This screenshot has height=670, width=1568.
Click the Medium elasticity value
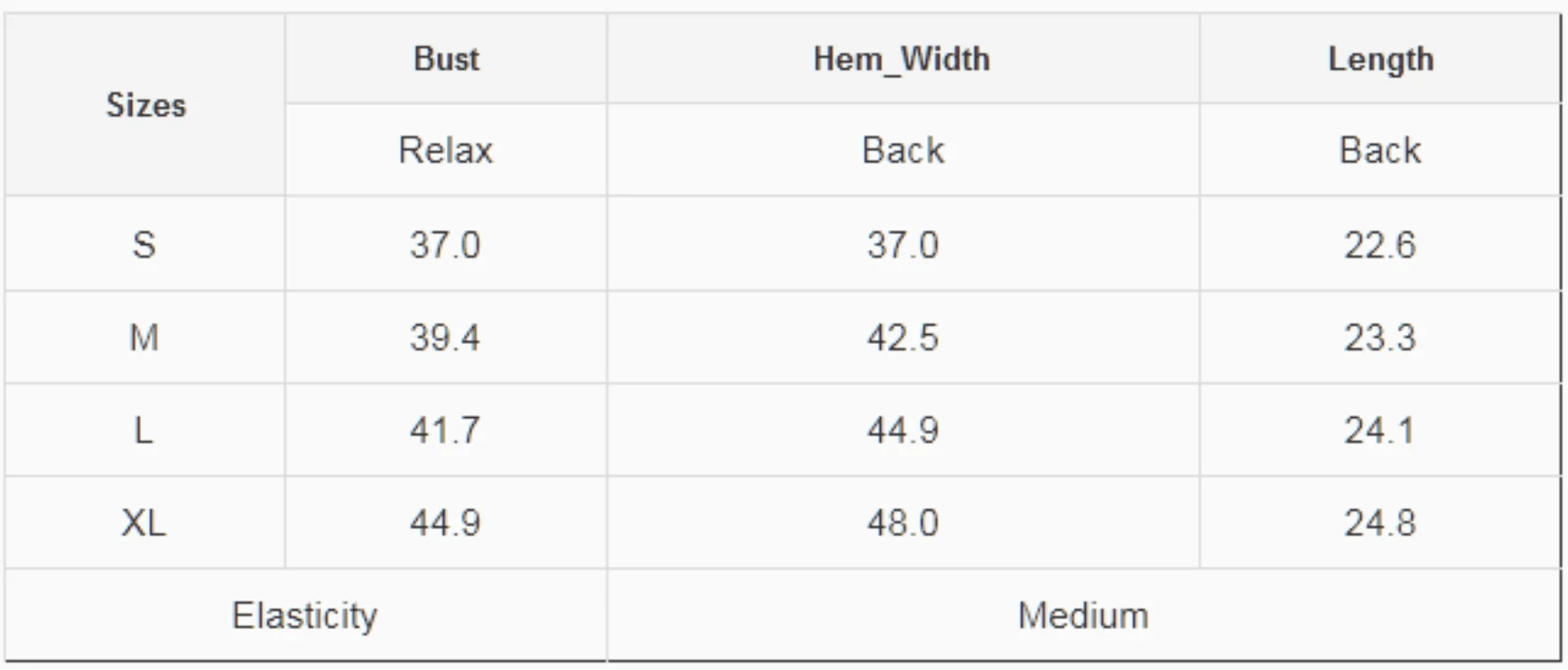pyautogui.click(x=1083, y=616)
